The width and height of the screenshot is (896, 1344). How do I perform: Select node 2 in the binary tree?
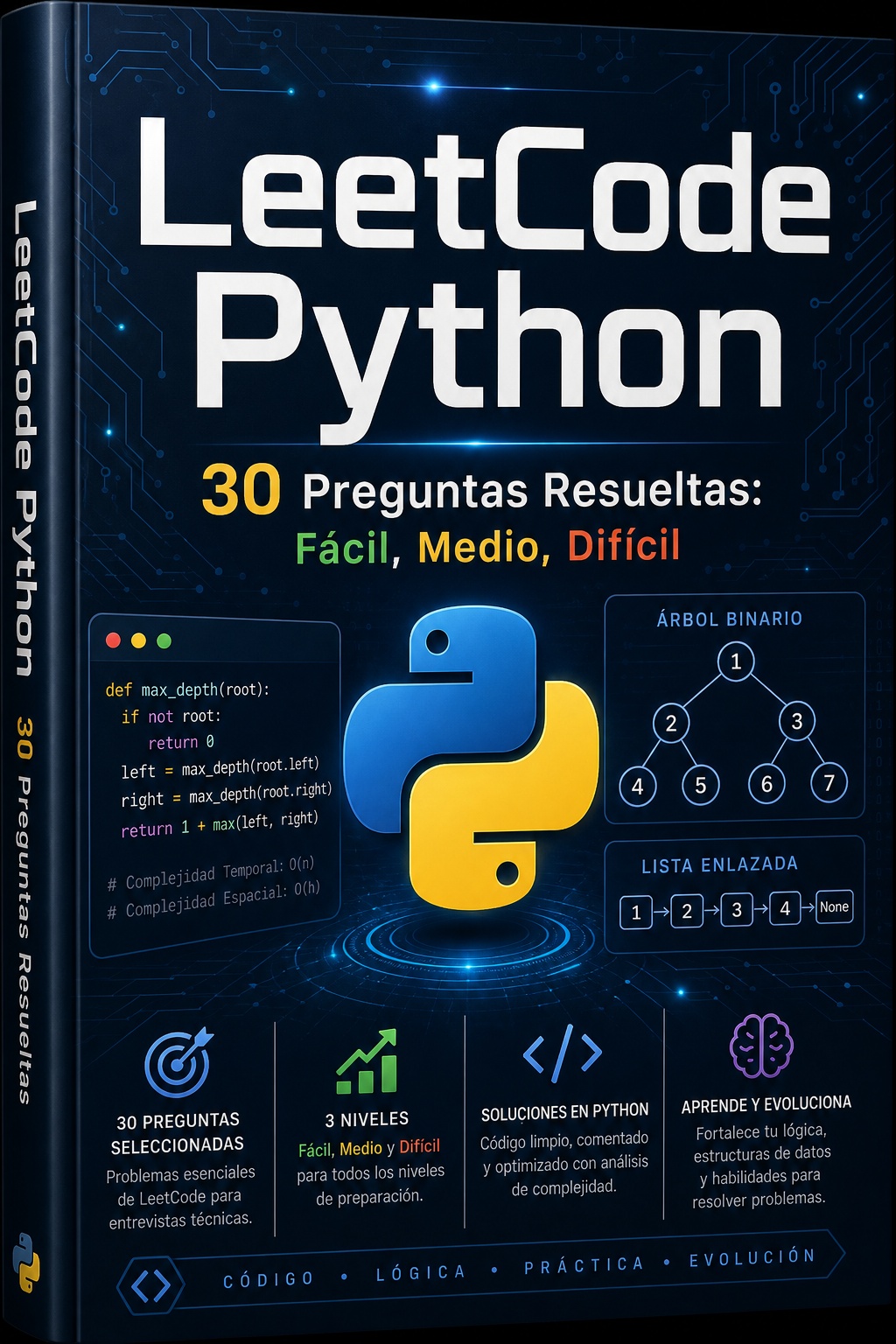(671, 723)
